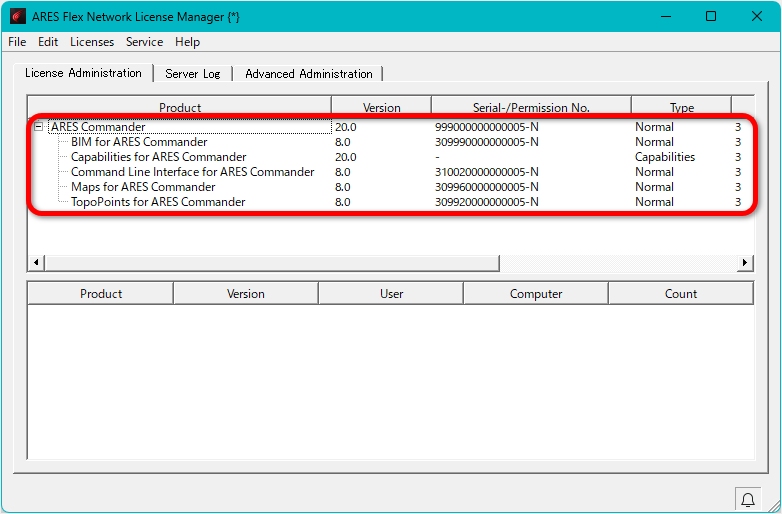Click the Computer column header

536,294
